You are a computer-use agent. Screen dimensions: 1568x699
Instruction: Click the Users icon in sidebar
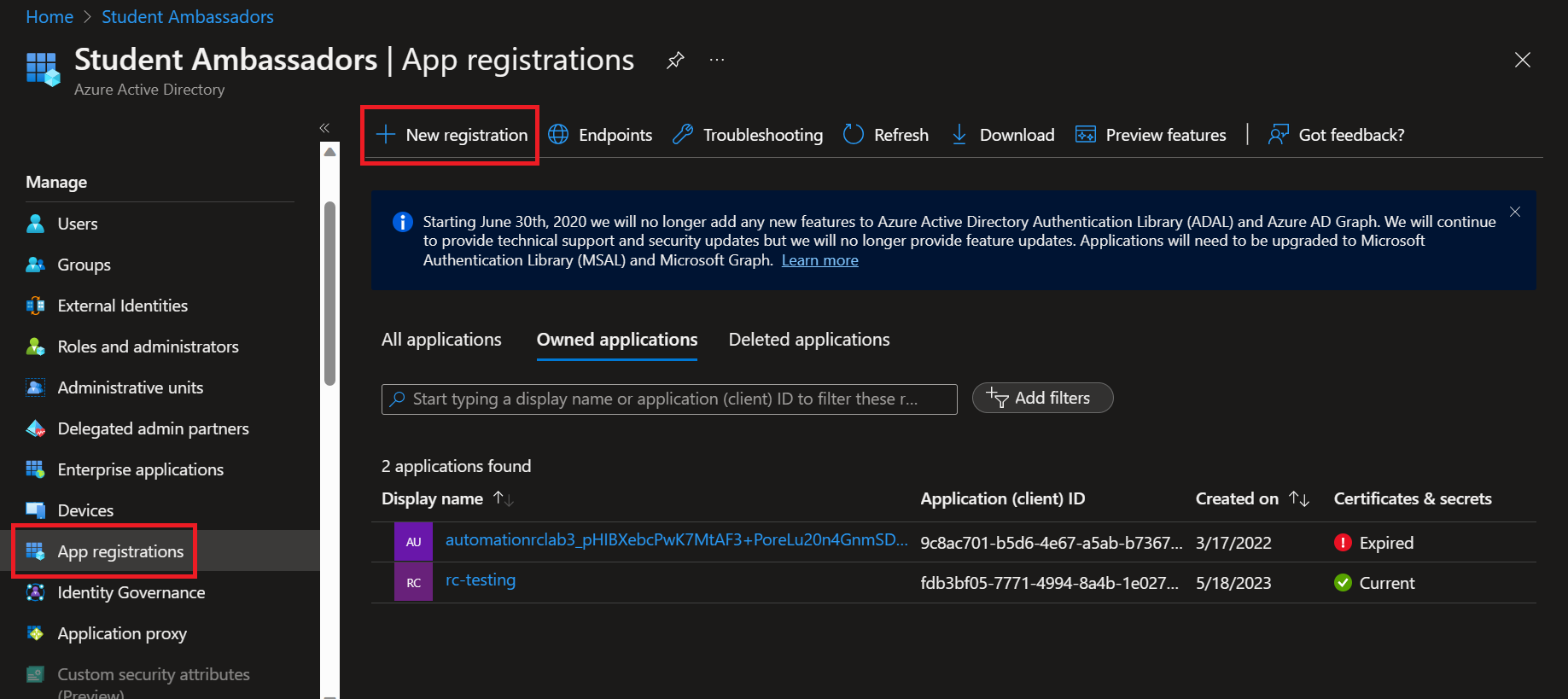pos(36,224)
